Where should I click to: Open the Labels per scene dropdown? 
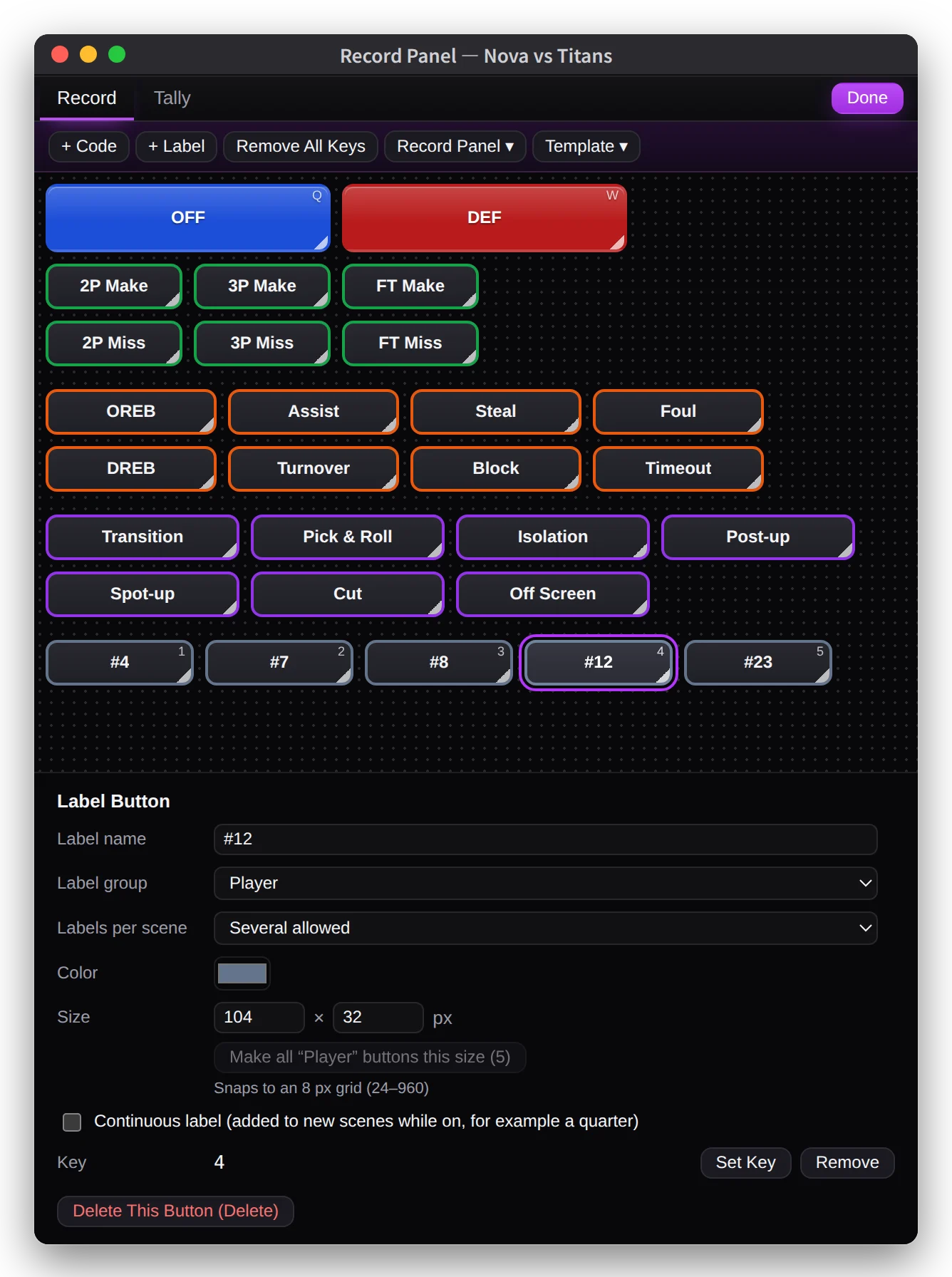click(546, 929)
